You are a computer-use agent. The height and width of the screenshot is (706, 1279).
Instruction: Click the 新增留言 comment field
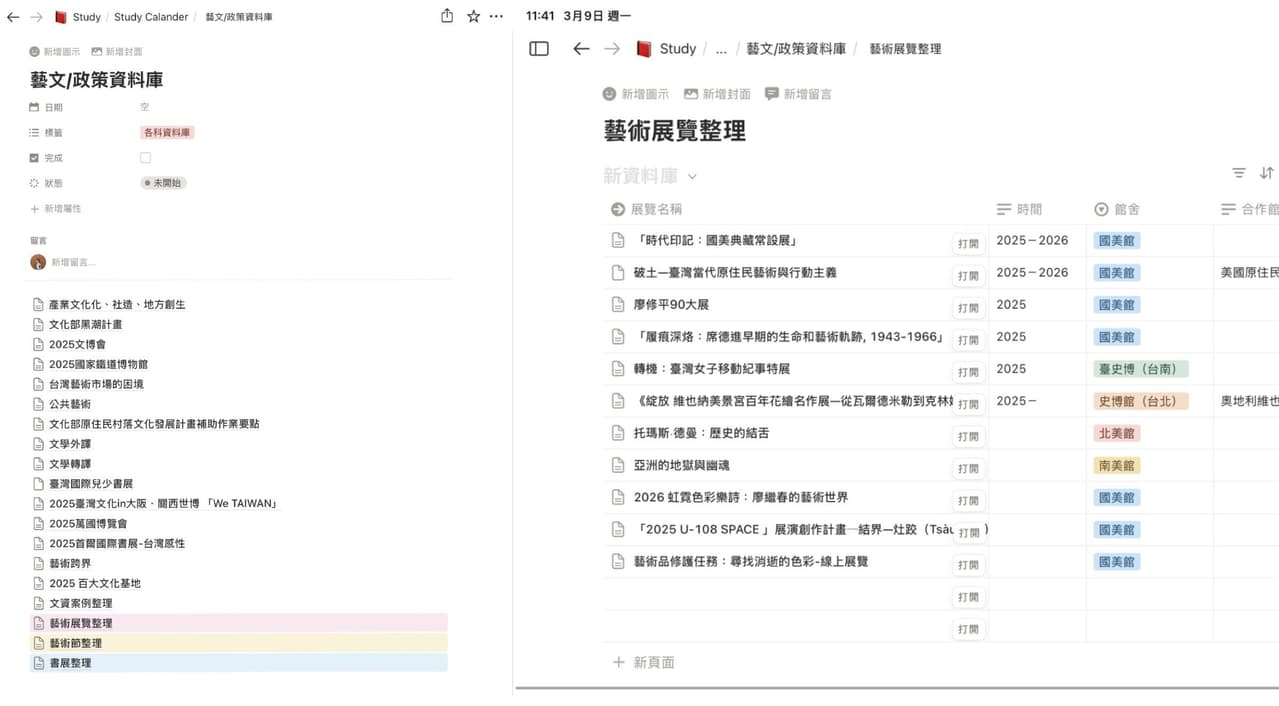point(73,262)
